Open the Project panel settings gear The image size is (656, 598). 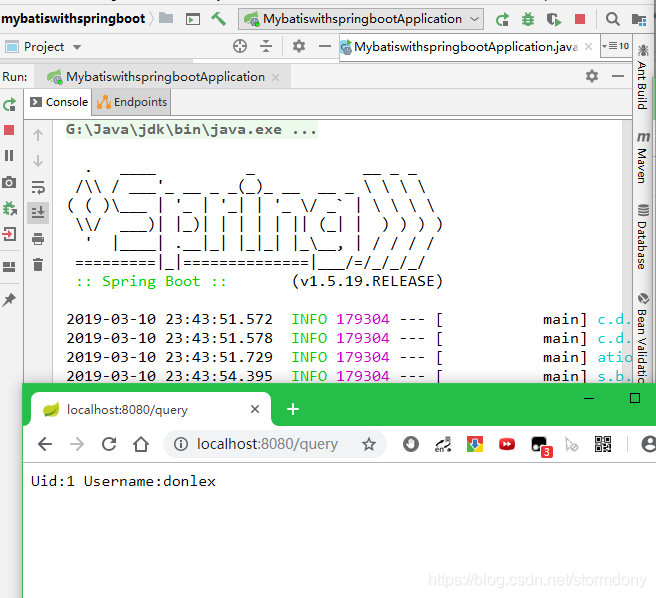click(x=299, y=46)
